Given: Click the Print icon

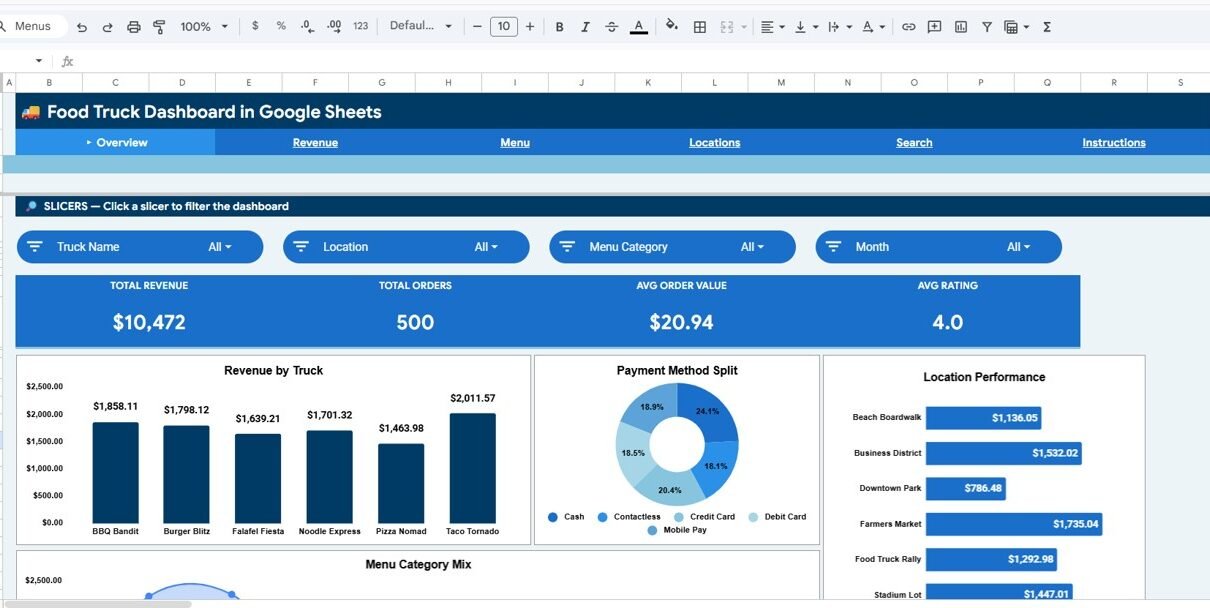Looking at the screenshot, I should click(x=134, y=27).
